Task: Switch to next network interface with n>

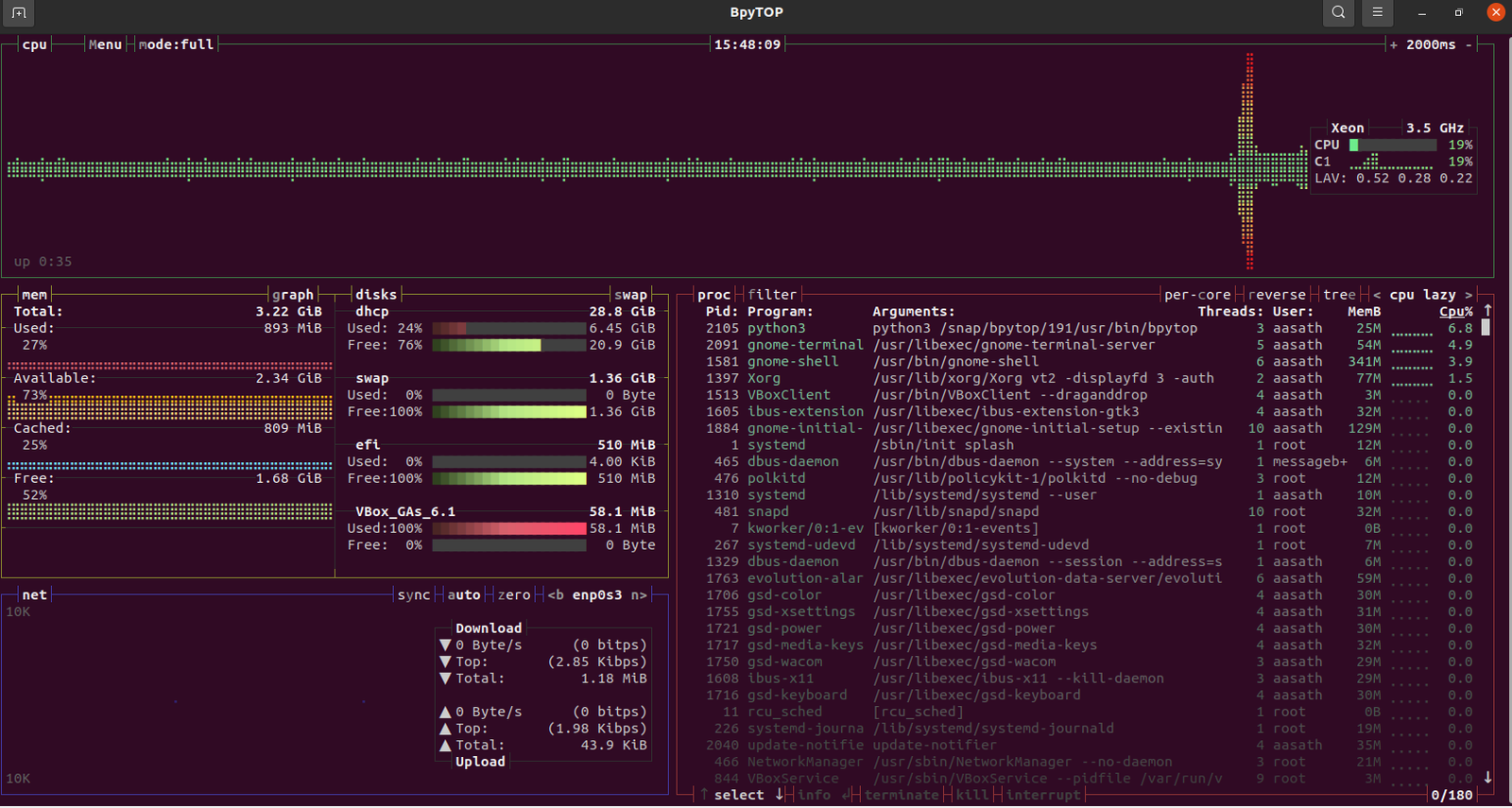Action: tap(640, 595)
